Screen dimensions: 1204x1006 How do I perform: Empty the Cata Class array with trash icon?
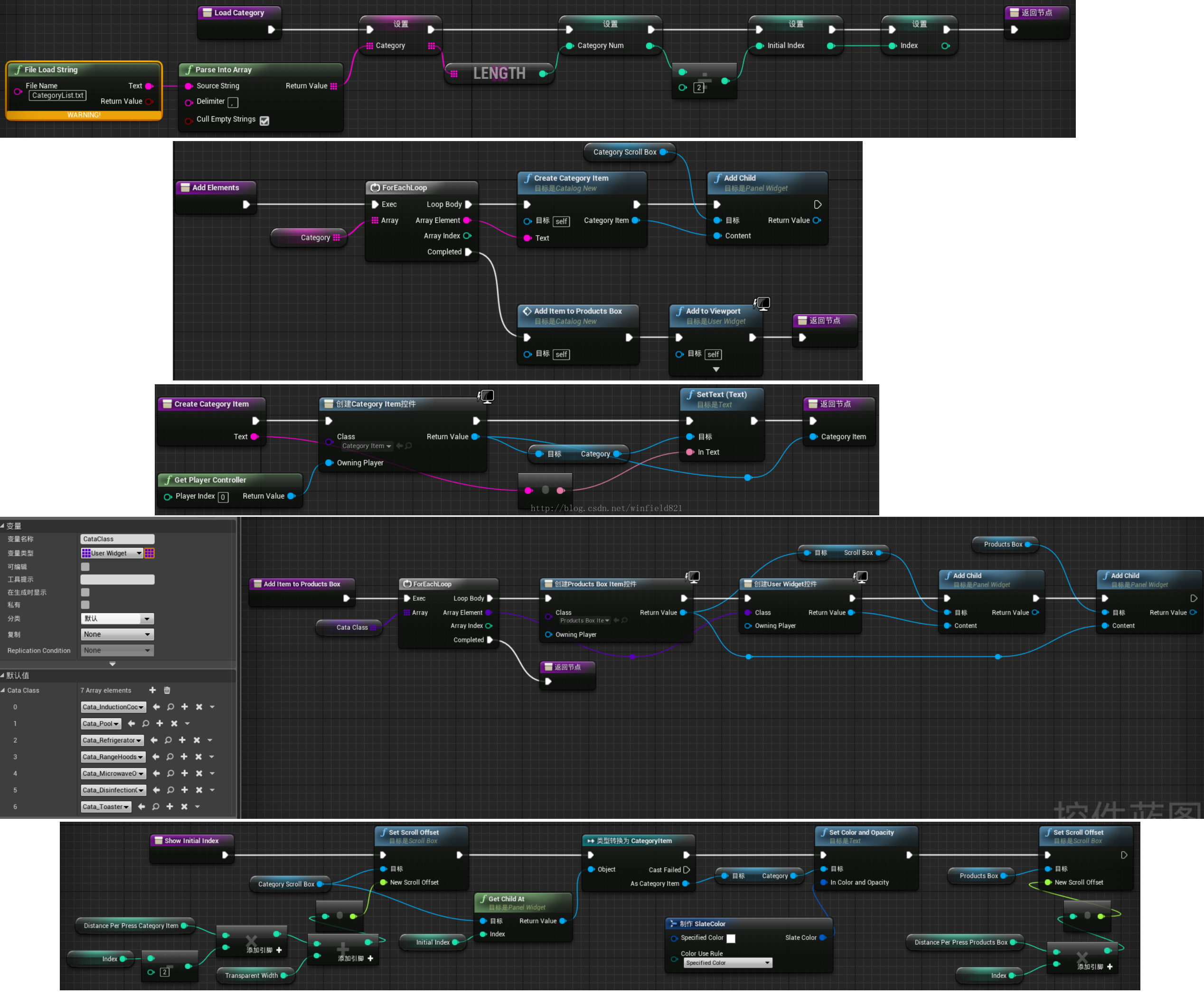pyautogui.click(x=167, y=690)
